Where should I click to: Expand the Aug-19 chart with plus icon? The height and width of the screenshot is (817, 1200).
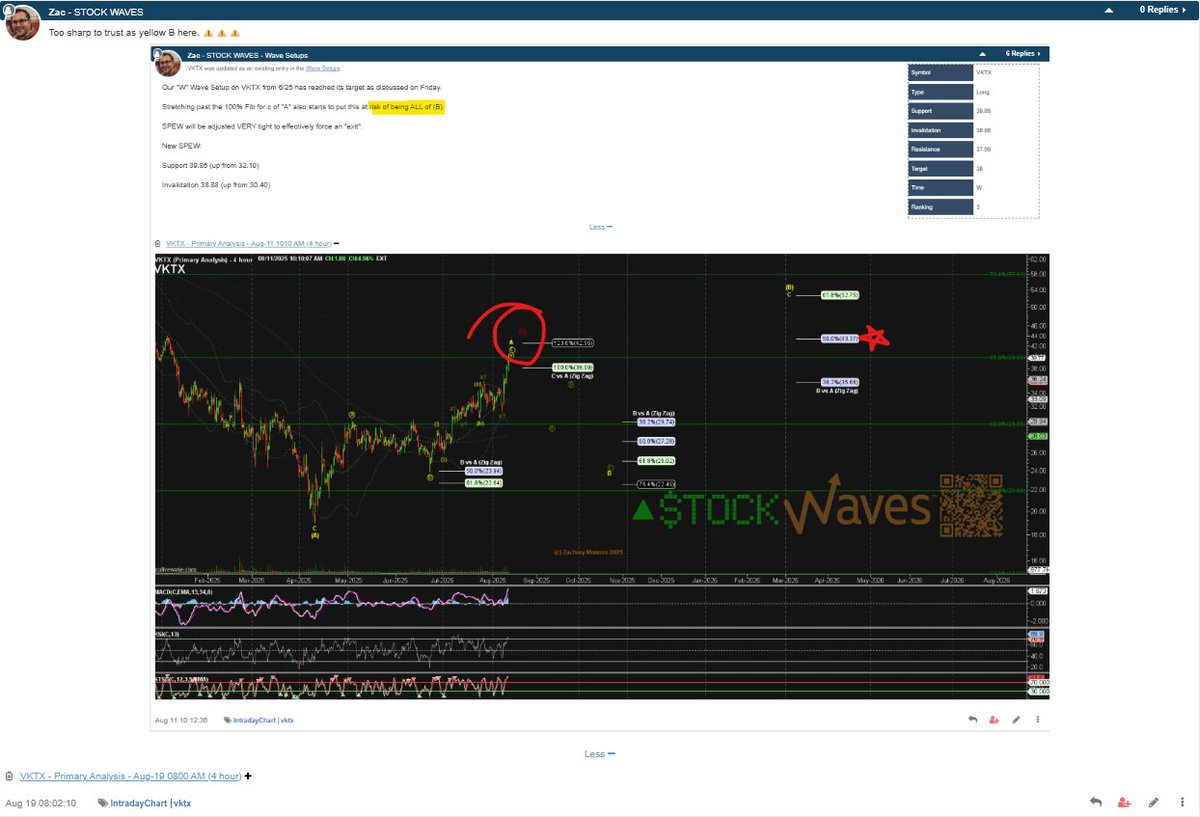pos(248,776)
